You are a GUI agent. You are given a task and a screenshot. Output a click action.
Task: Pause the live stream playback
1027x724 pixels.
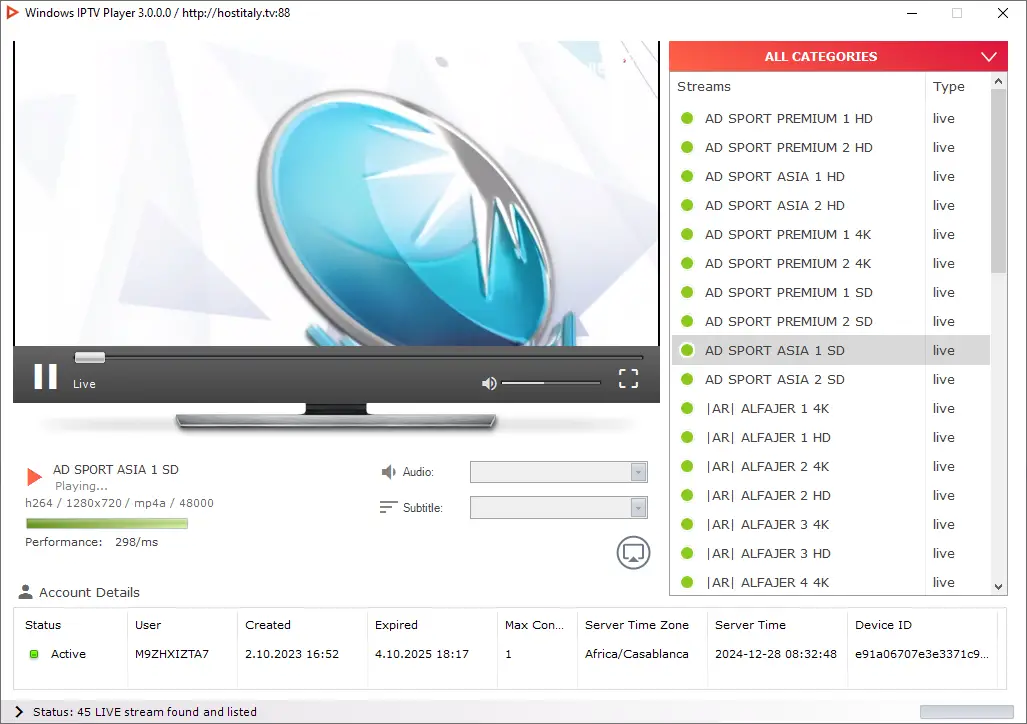coord(45,377)
